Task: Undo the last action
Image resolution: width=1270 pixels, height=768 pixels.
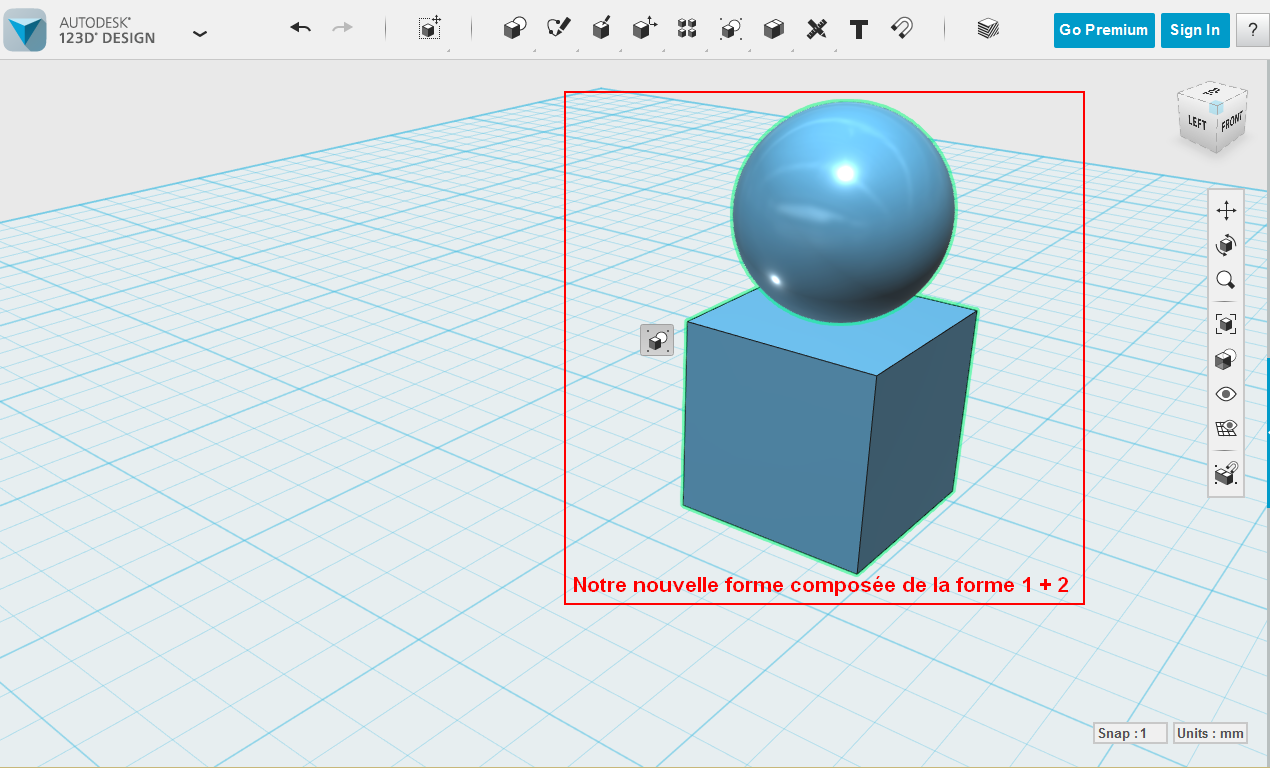Action: pos(301,28)
